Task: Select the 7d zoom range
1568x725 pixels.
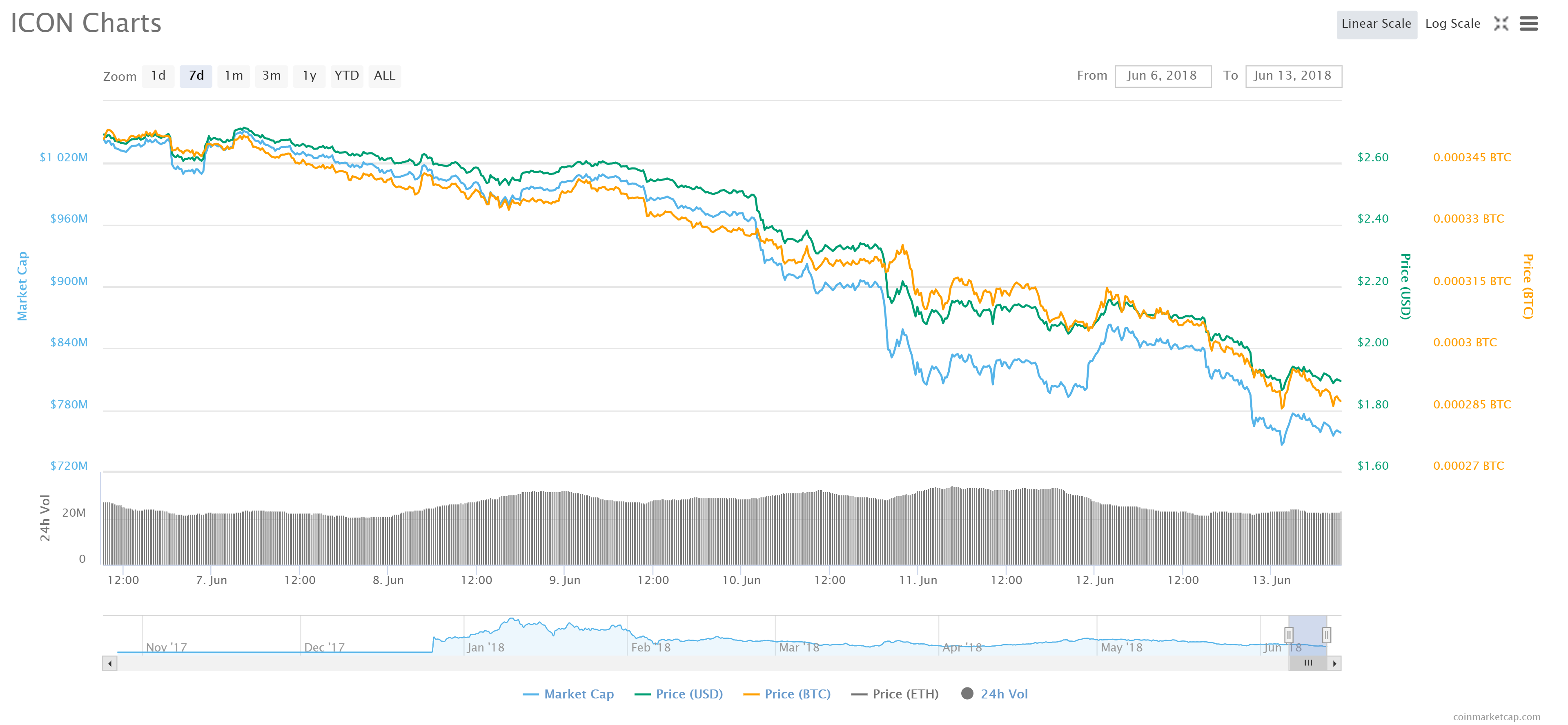Action: click(x=196, y=76)
